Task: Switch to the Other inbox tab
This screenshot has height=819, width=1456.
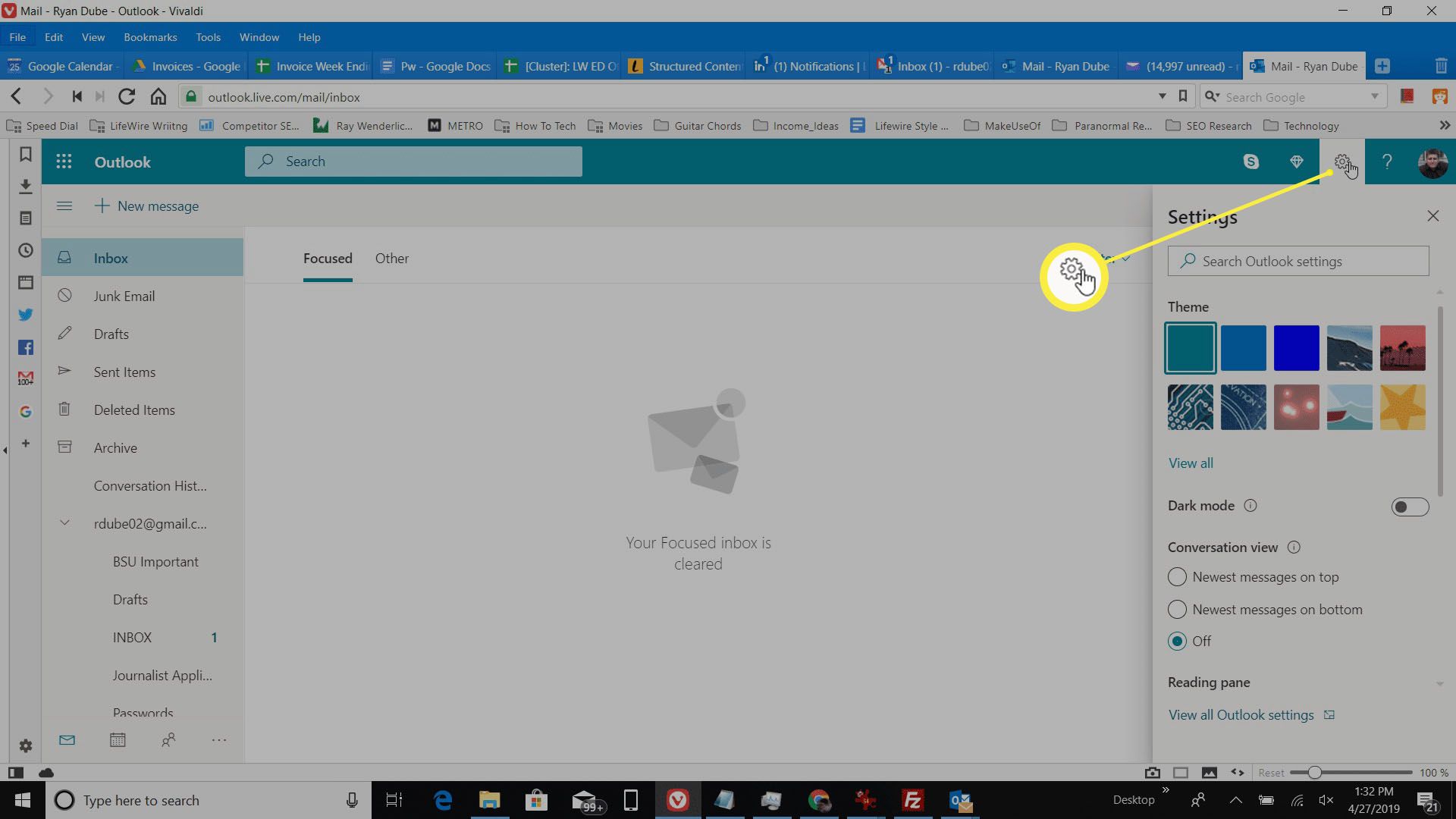Action: [x=391, y=258]
